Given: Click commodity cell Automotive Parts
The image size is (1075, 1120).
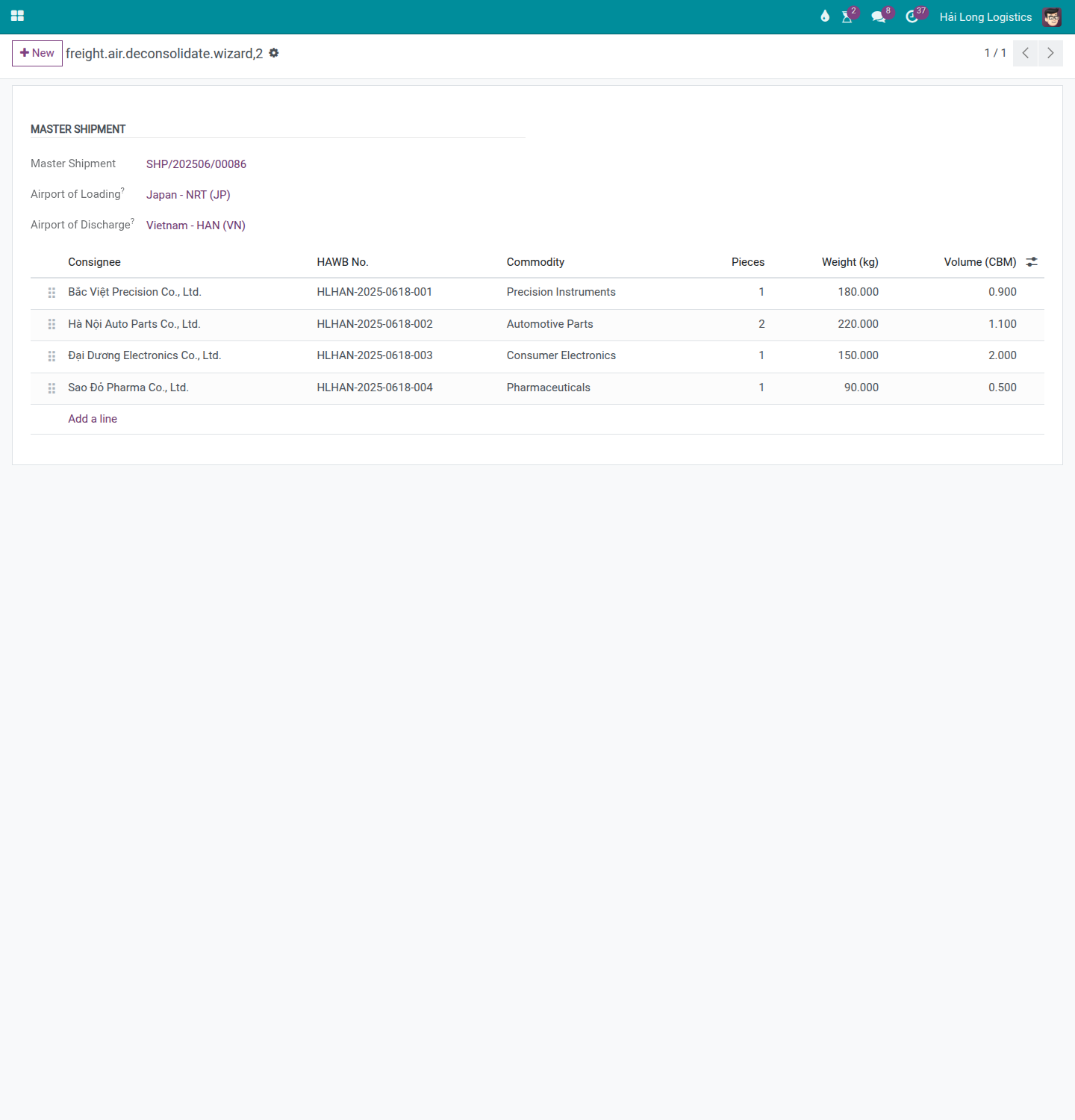Looking at the screenshot, I should (x=550, y=324).
